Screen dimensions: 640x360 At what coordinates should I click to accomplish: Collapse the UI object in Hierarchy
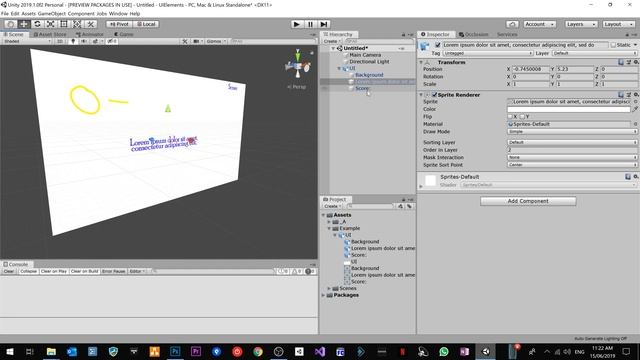click(x=339, y=68)
